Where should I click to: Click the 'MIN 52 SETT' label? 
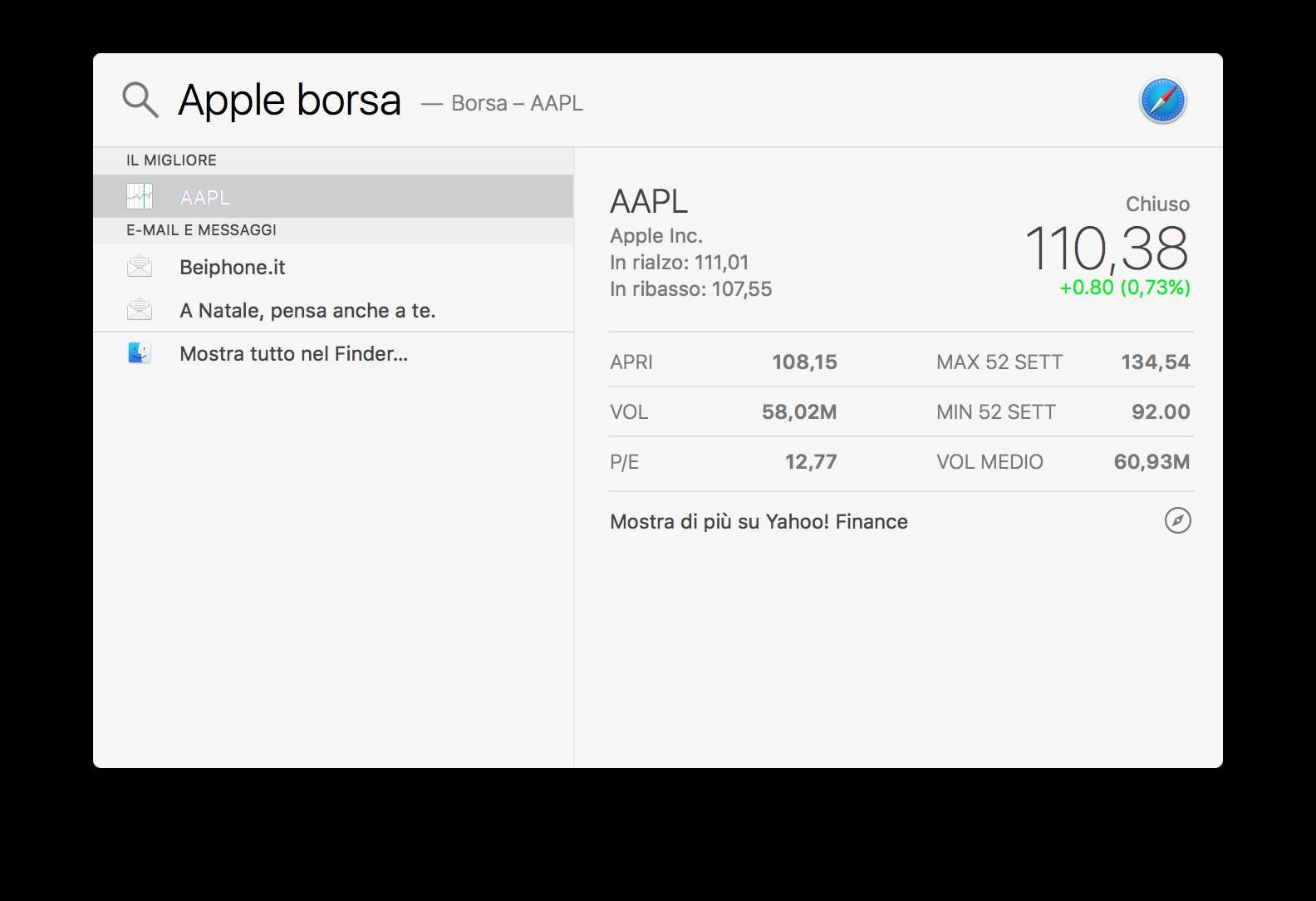pyautogui.click(x=996, y=412)
